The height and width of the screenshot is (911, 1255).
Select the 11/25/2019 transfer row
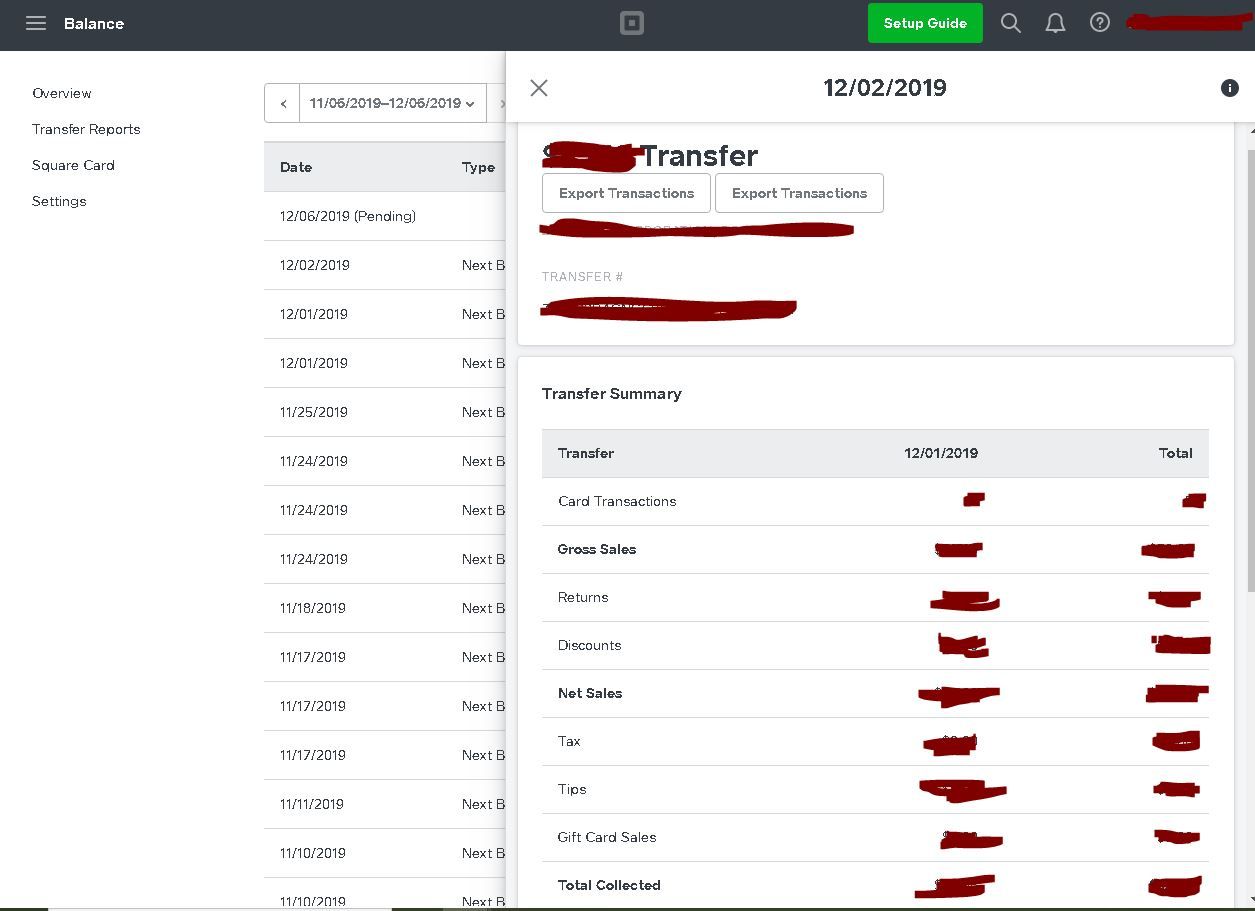point(385,412)
